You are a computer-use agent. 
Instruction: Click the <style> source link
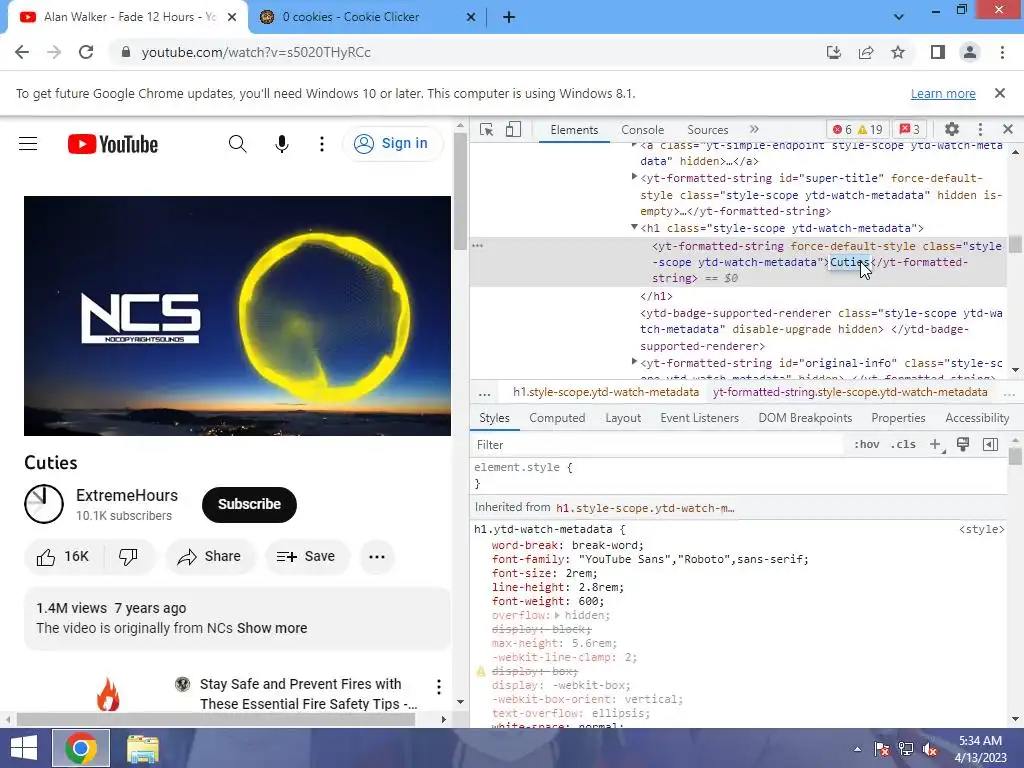click(982, 530)
